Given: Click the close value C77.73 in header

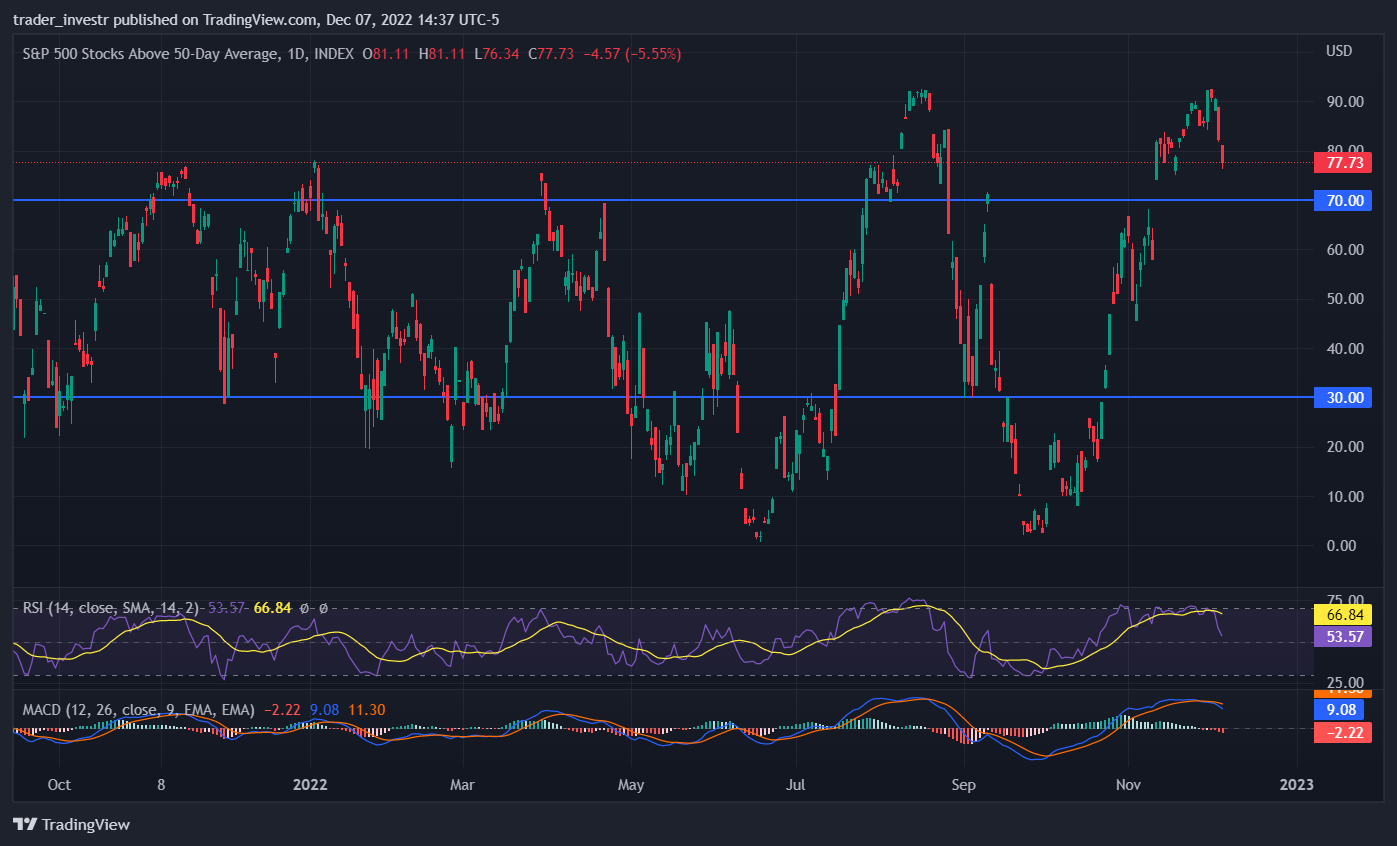Looking at the screenshot, I should pyautogui.click(x=551, y=54).
